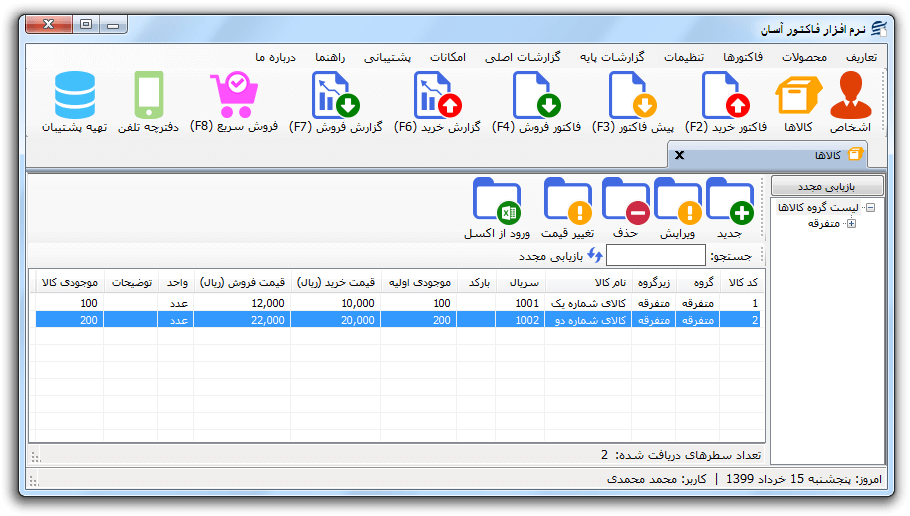910x516 pixels.
Task: Select row کالای شماره دو
Action: coord(398,320)
